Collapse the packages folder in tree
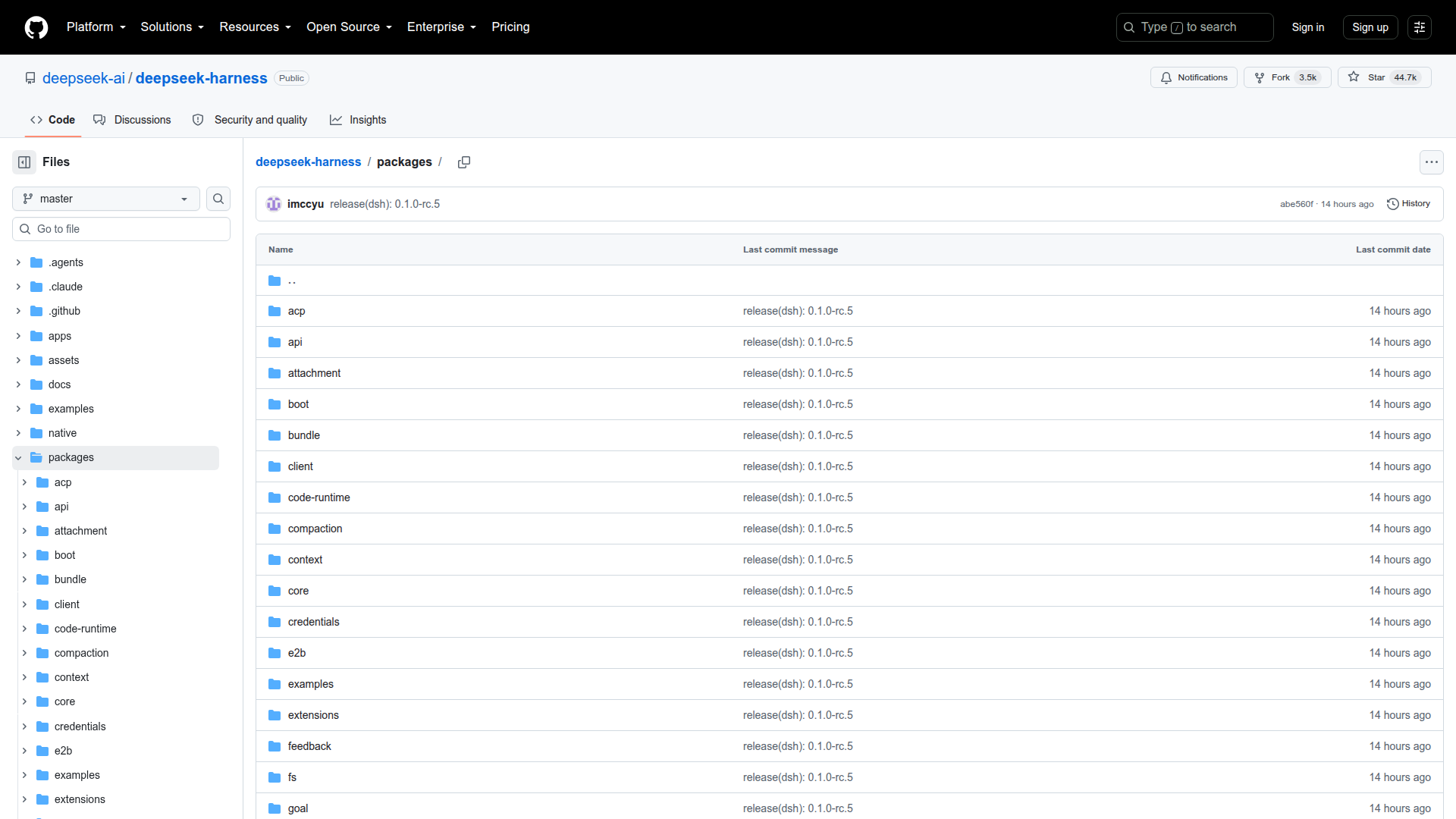Viewport: 1456px width, 819px height. point(18,457)
